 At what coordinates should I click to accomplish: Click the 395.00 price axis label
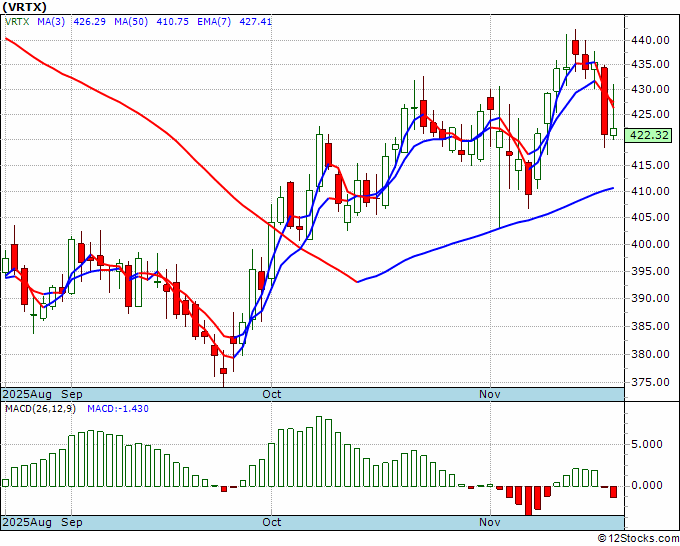649,271
